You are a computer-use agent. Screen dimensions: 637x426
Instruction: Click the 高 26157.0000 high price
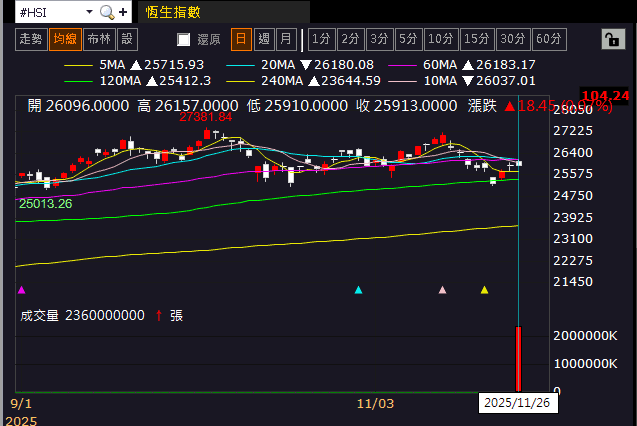pyautogui.click(x=188, y=106)
